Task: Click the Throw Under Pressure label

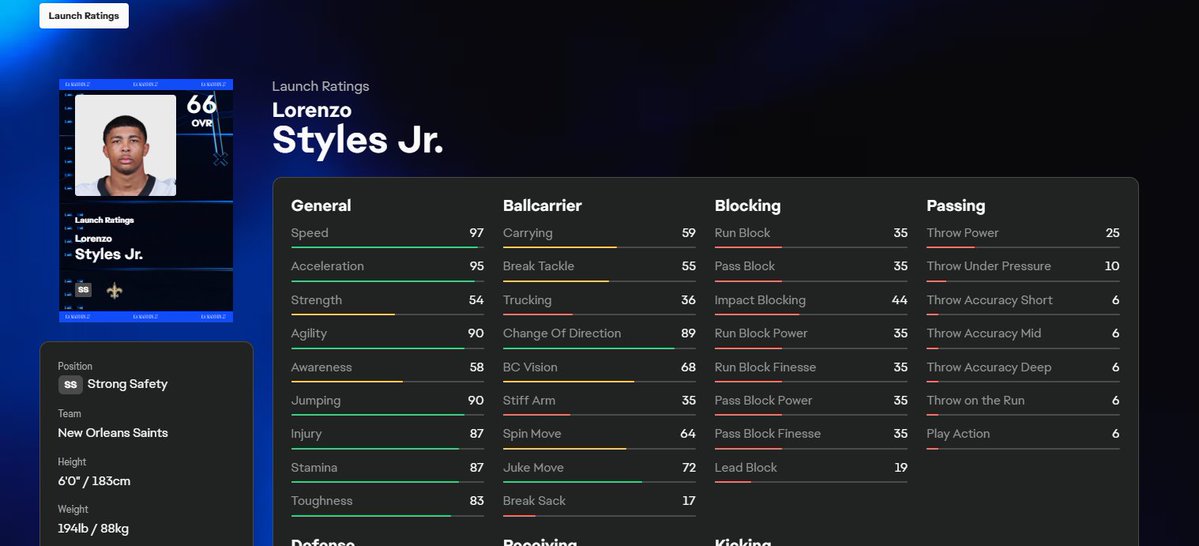Action: pos(989,266)
